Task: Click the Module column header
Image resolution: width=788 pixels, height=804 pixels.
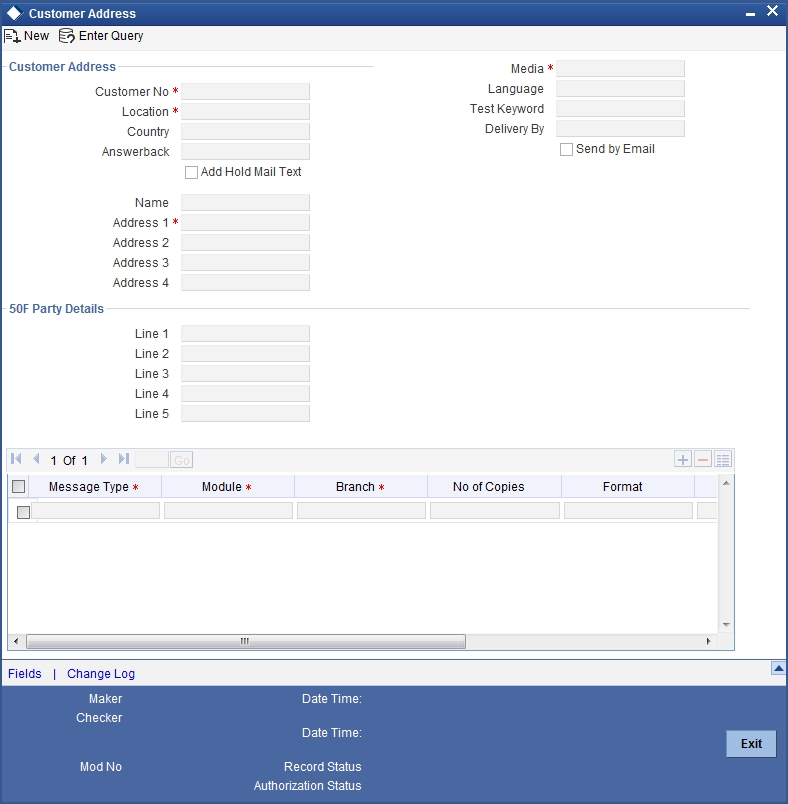Action: (x=228, y=487)
